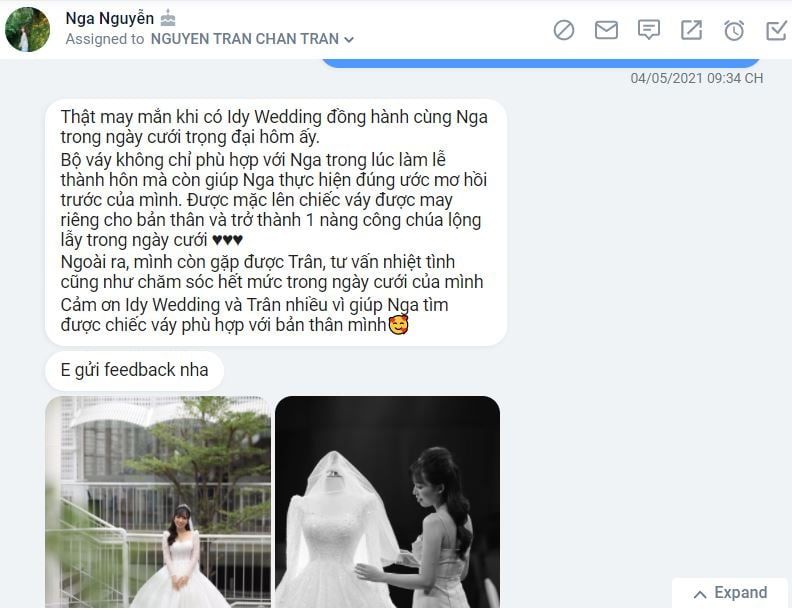Open the NGUYEN TRAN CHAN TRAN assignee dropdown
792x610 pixels.
(252, 39)
